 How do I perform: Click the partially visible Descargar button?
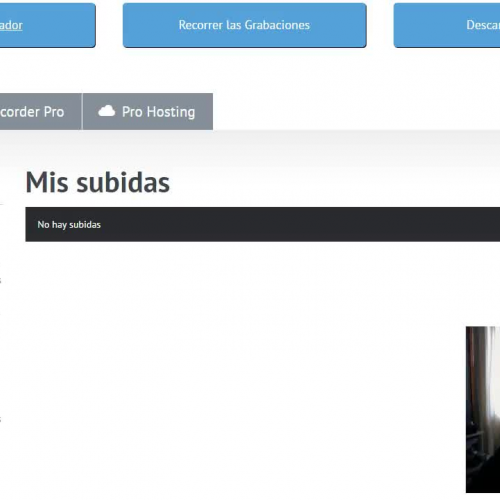[x=447, y=25]
